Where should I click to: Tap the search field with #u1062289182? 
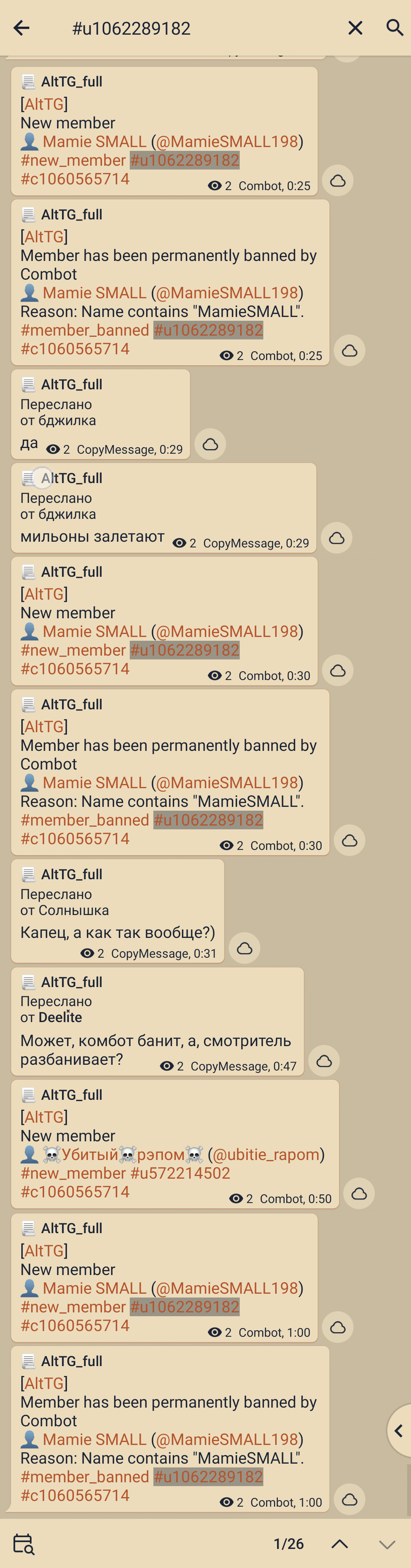click(201, 28)
